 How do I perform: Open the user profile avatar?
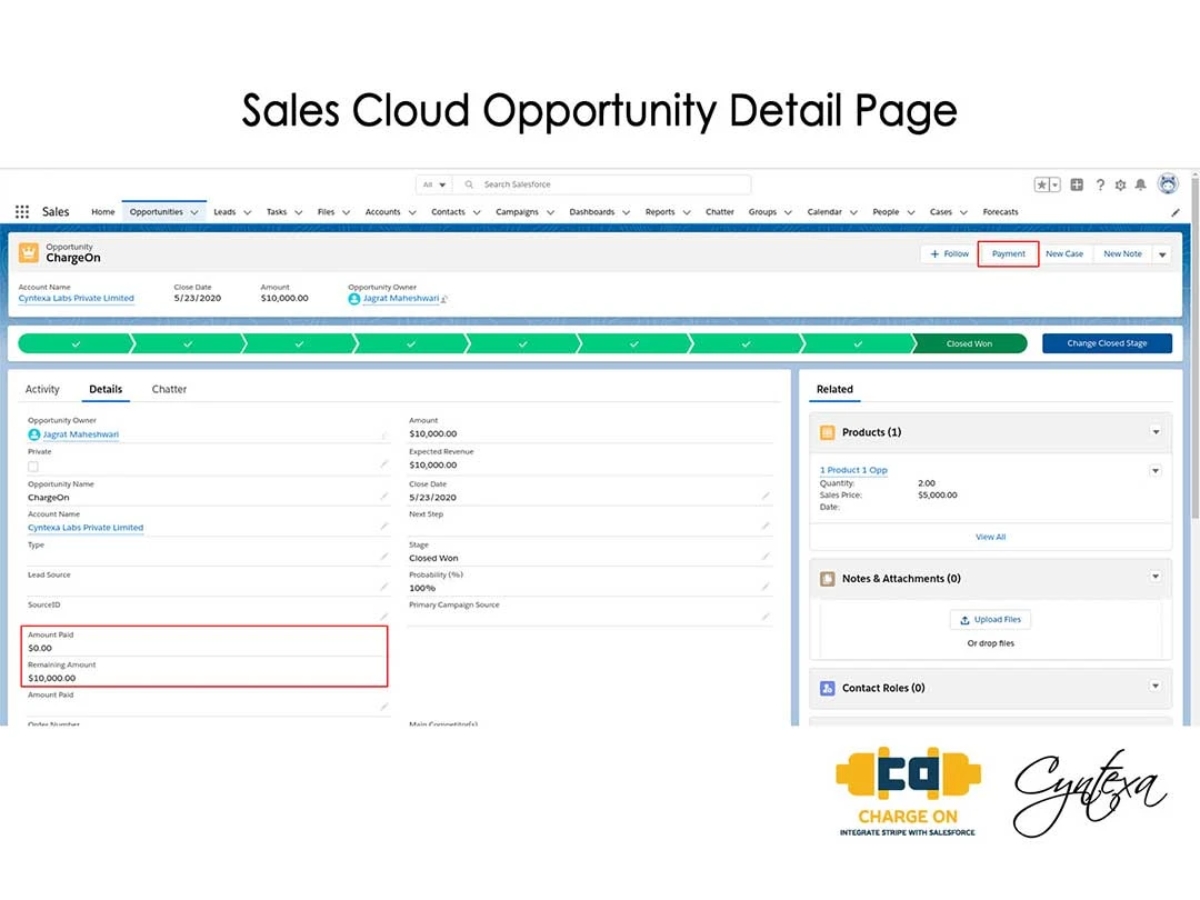pyautogui.click(x=1168, y=184)
